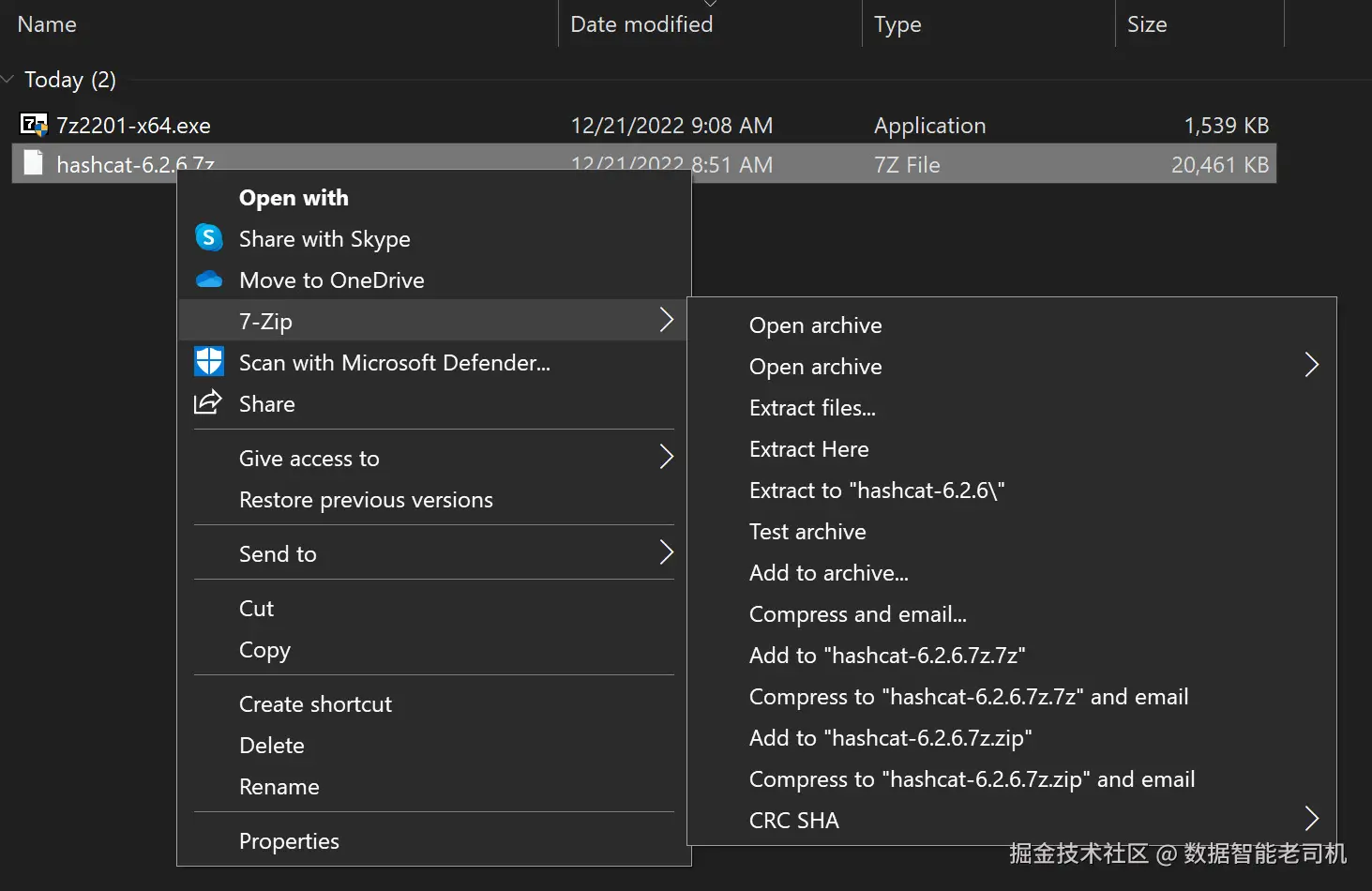
Task: Click Extract files... menu entry
Action: 812,408
